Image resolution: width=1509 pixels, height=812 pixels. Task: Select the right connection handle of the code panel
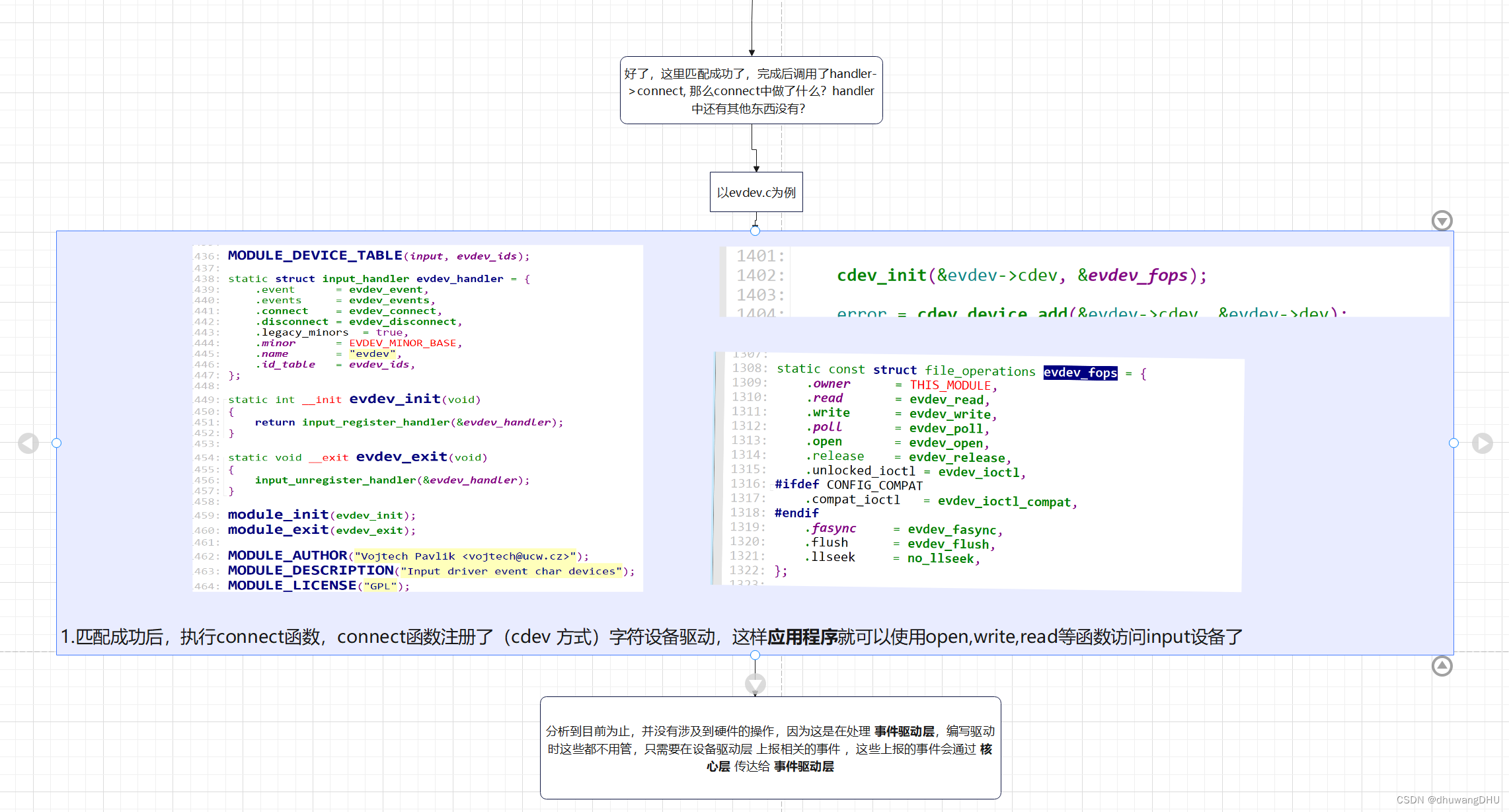(1453, 443)
